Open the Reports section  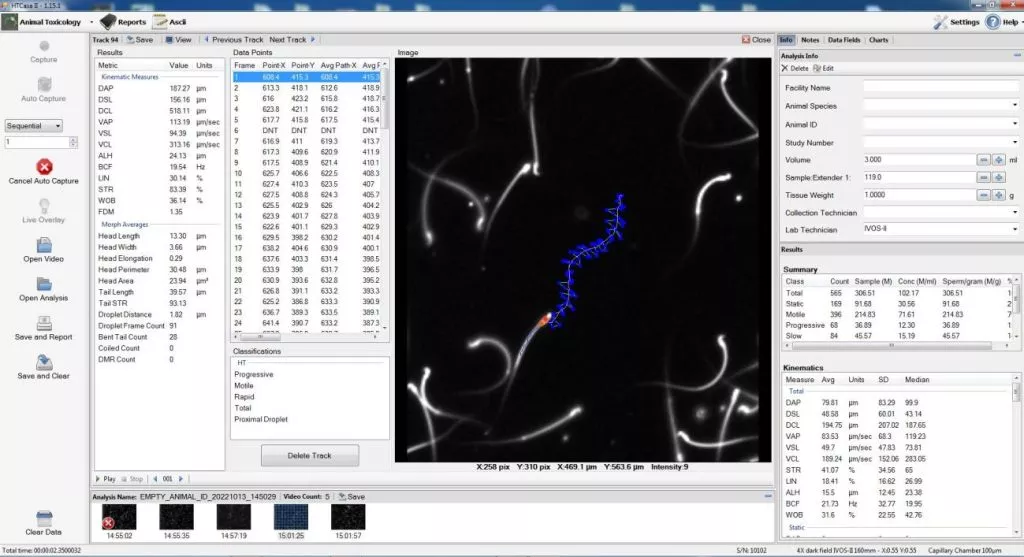point(123,22)
